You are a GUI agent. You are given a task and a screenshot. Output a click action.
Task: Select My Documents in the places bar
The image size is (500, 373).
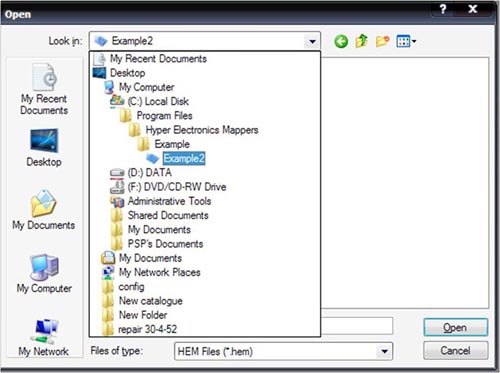44,210
